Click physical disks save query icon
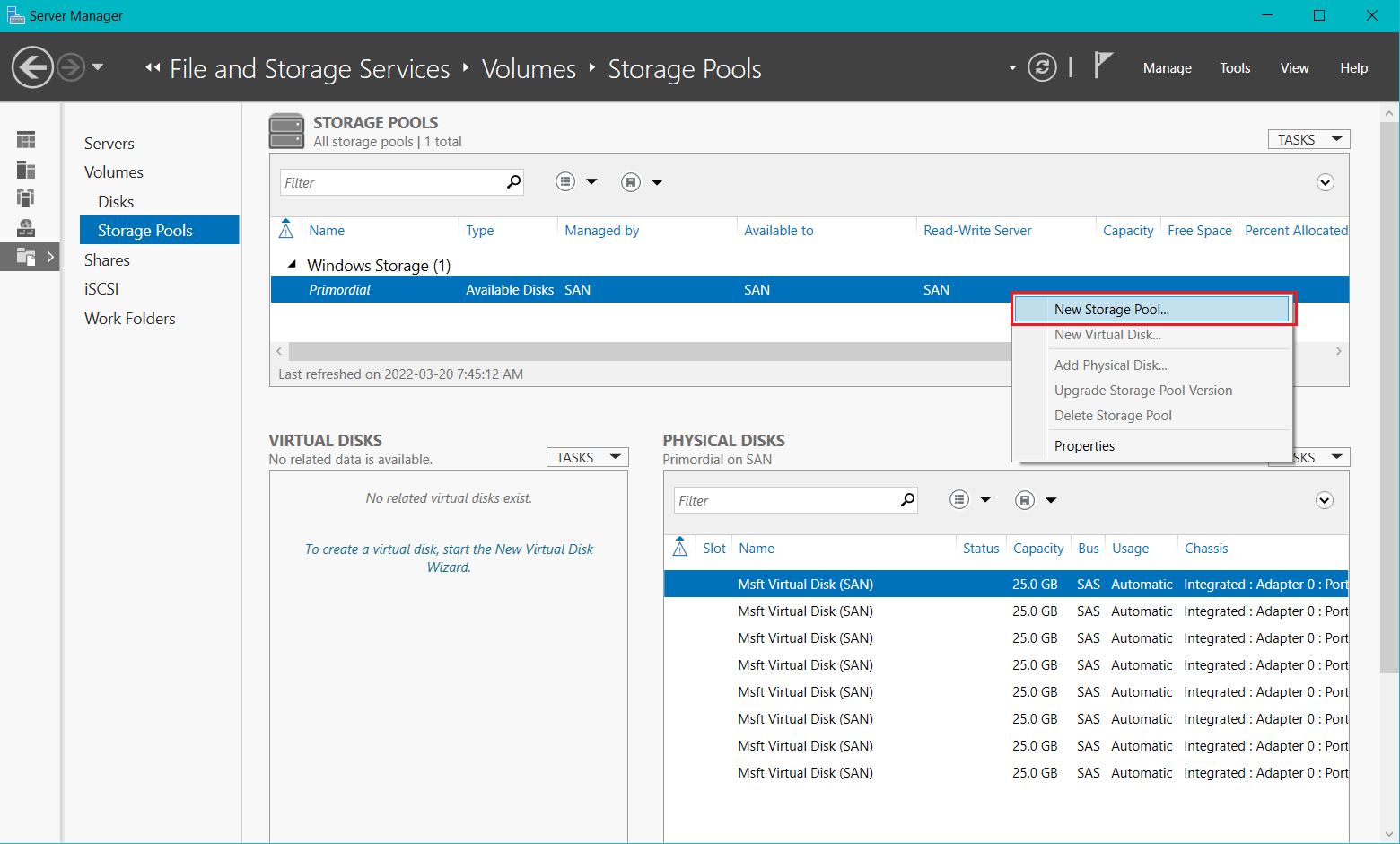The image size is (1400, 844). (1025, 500)
